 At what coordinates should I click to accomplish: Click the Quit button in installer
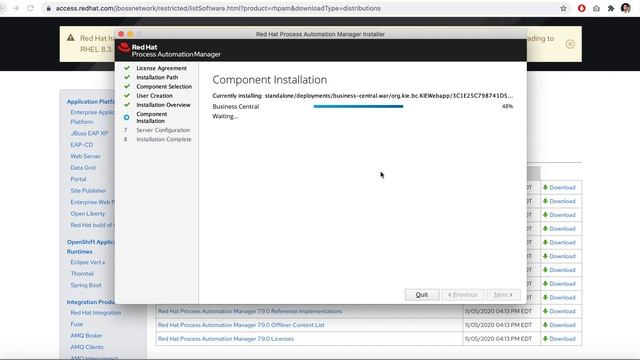coord(422,295)
